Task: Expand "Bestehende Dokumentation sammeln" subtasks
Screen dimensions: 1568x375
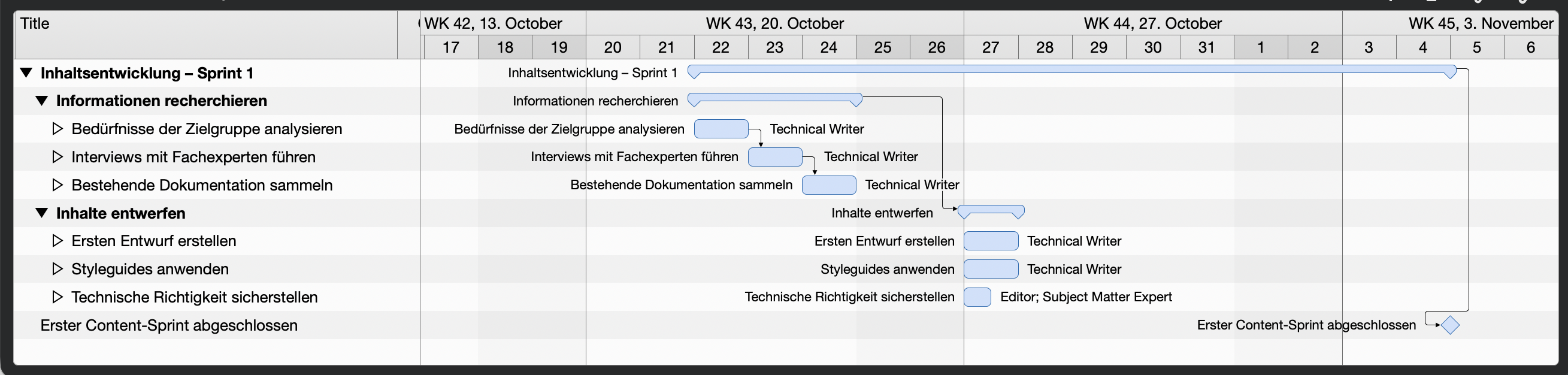Action: pos(58,185)
